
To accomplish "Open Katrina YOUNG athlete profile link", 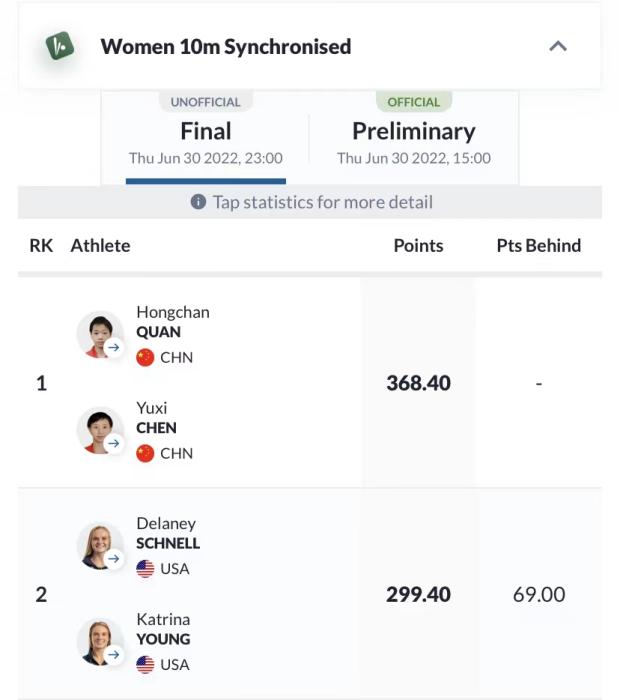I will (x=163, y=629).
